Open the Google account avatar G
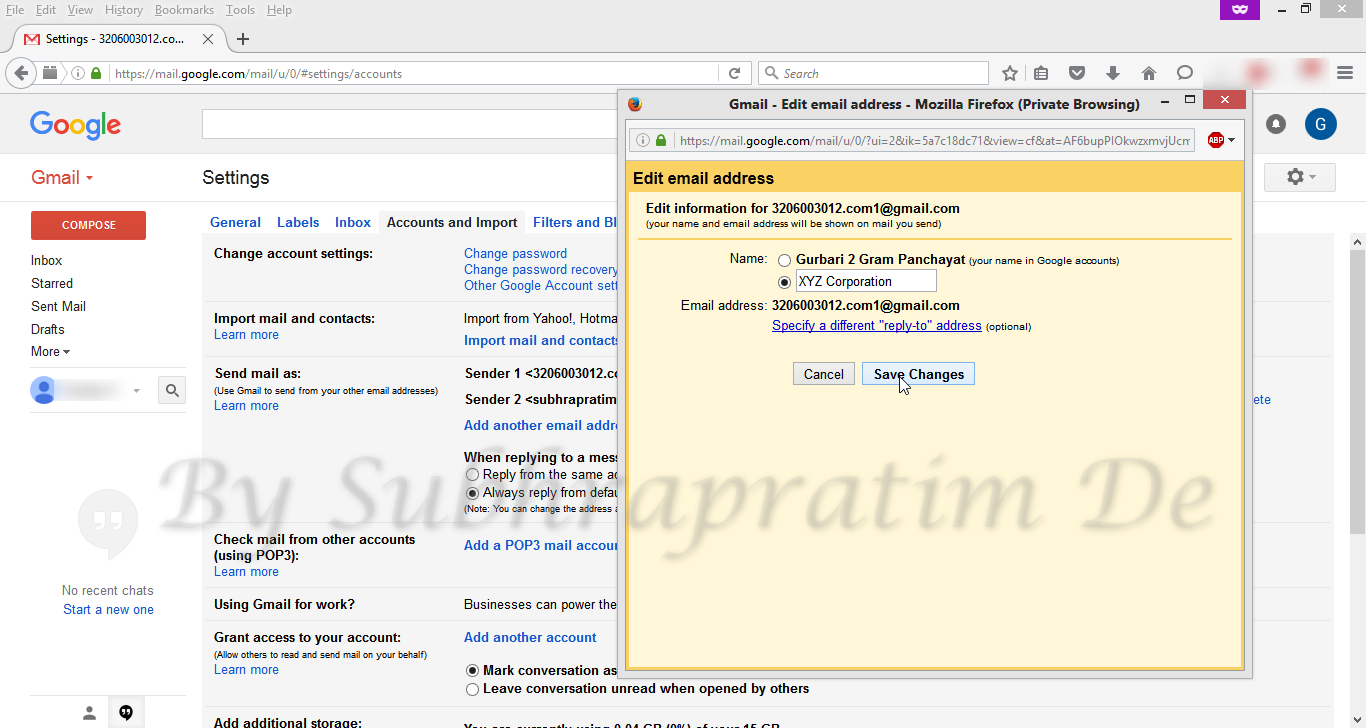This screenshot has height=728, width=1366. click(1321, 124)
